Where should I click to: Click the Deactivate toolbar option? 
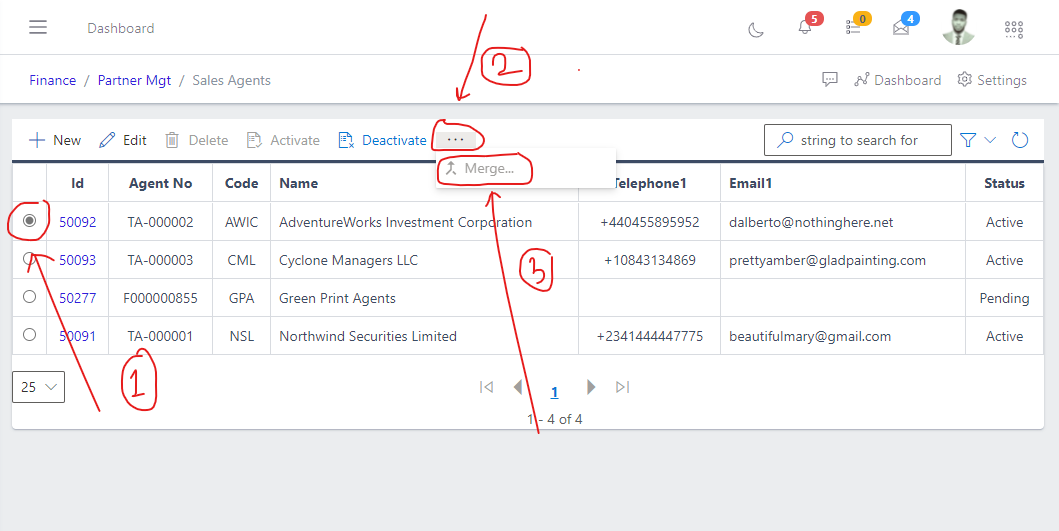tap(383, 140)
